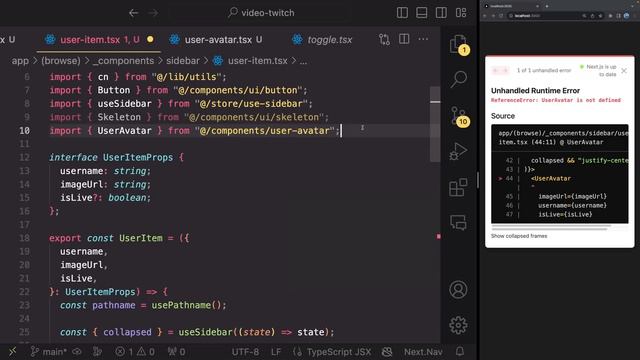This screenshot has height=360, width=640.
Task: Select _components breadcrumb segment
Action: [124, 61]
